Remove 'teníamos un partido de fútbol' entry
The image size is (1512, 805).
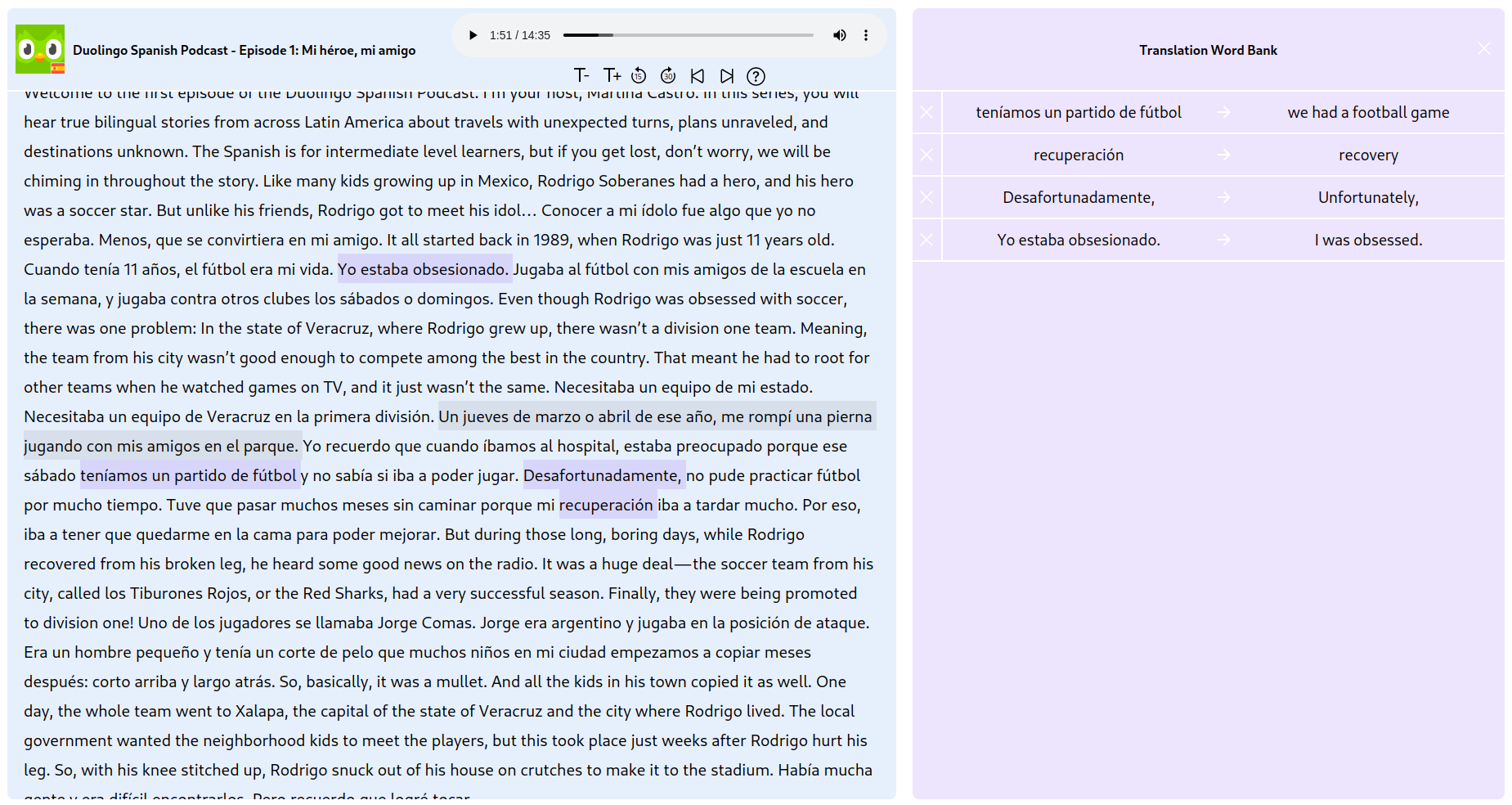926,112
